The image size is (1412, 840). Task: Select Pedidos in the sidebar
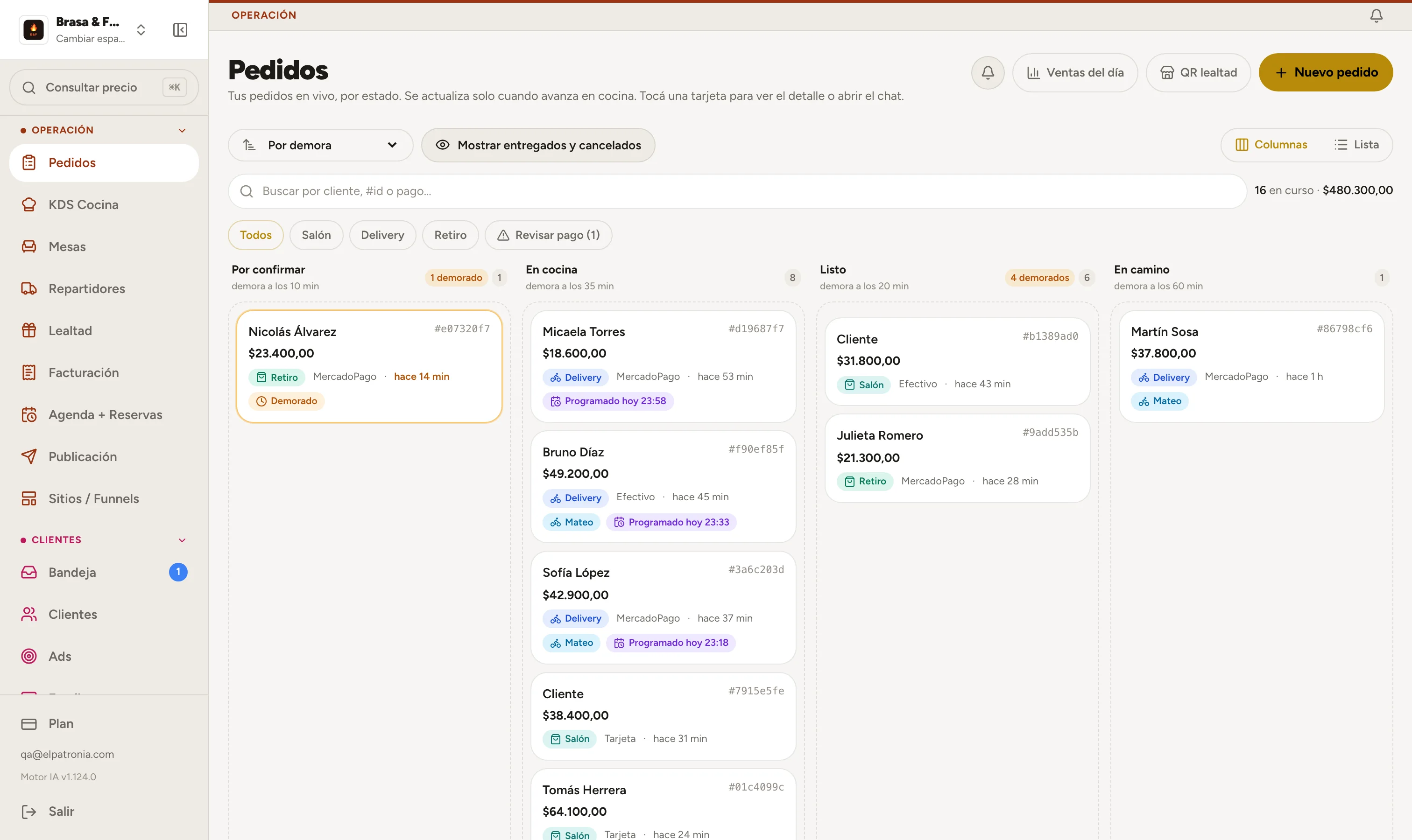click(x=104, y=162)
